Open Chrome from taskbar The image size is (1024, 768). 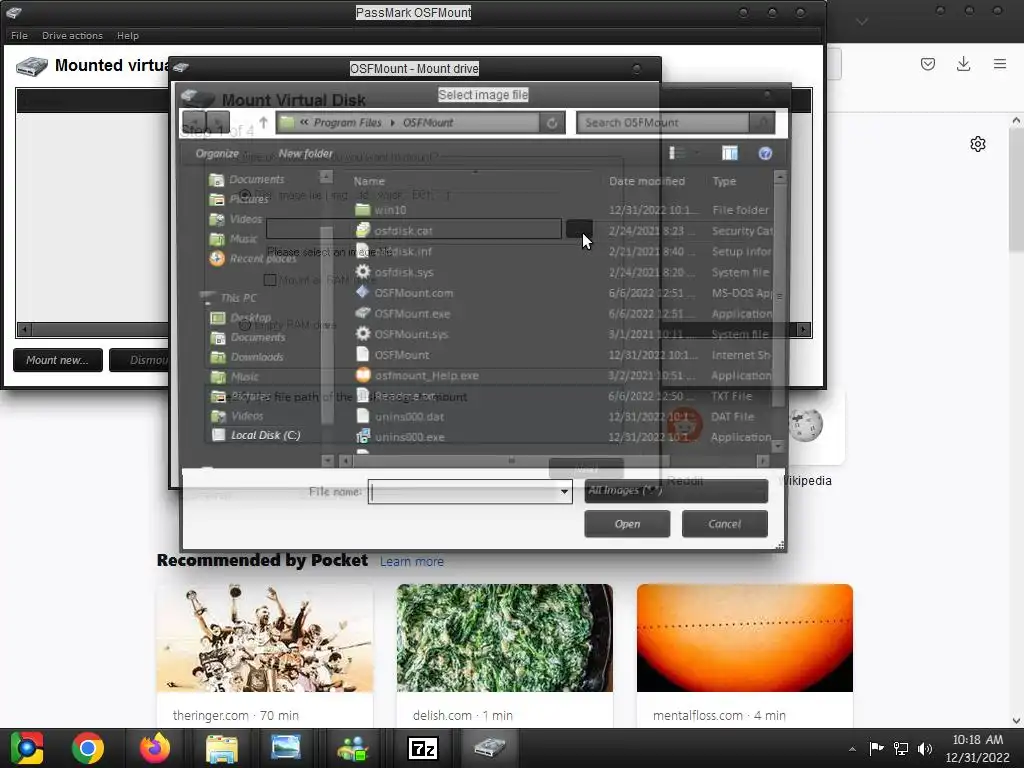(88, 748)
